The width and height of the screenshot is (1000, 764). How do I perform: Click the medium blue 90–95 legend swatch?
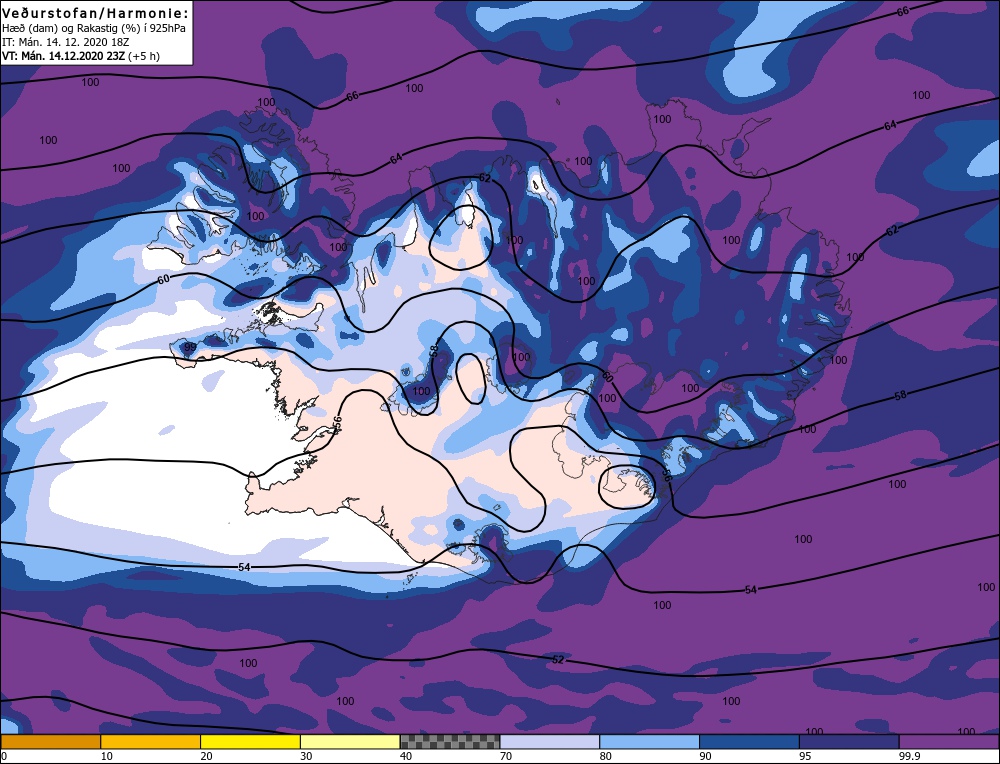tap(749, 742)
